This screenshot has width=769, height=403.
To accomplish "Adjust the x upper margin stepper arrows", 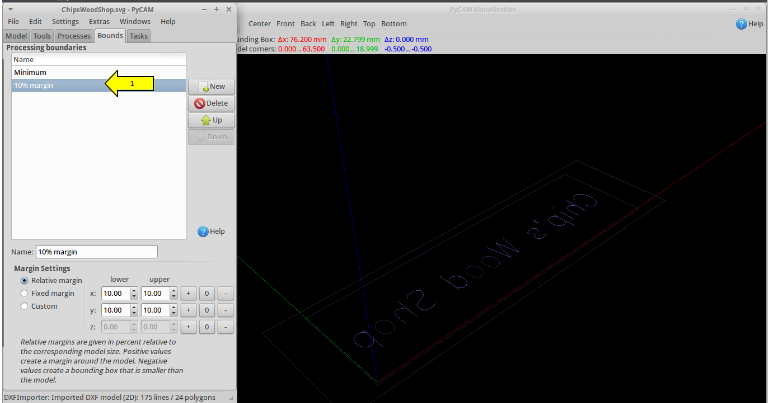I will click(174, 294).
